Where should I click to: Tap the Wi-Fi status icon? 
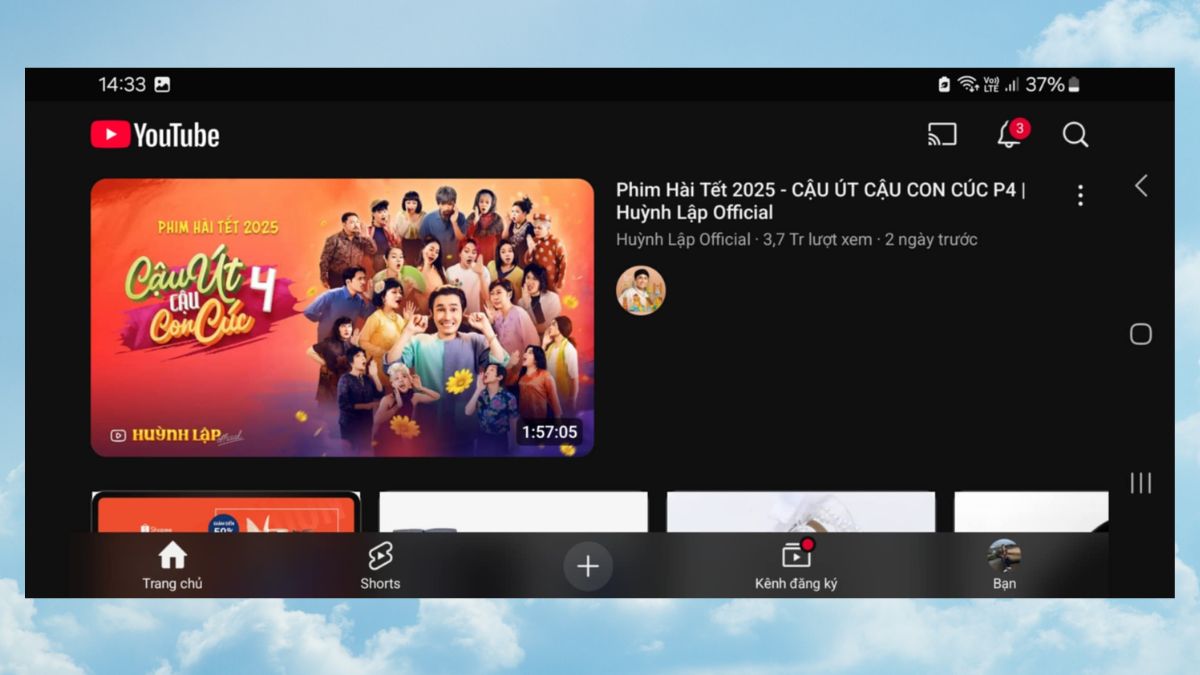pyautogui.click(x=968, y=85)
